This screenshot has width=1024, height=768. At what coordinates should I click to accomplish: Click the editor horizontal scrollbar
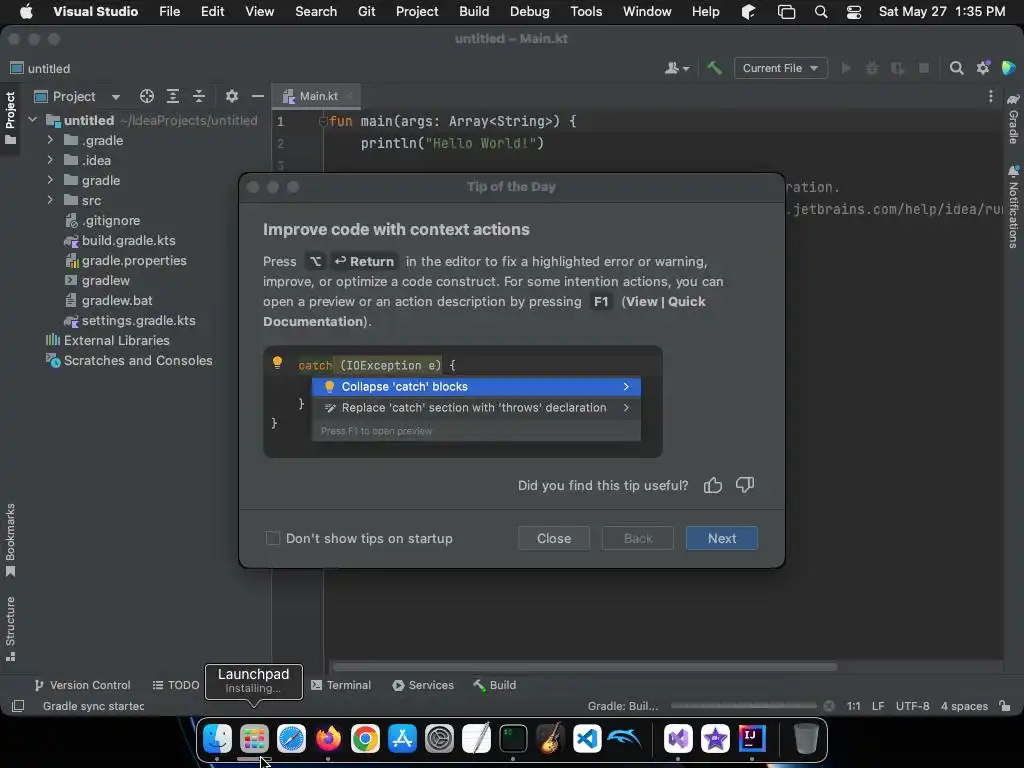[x=585, y=667]
